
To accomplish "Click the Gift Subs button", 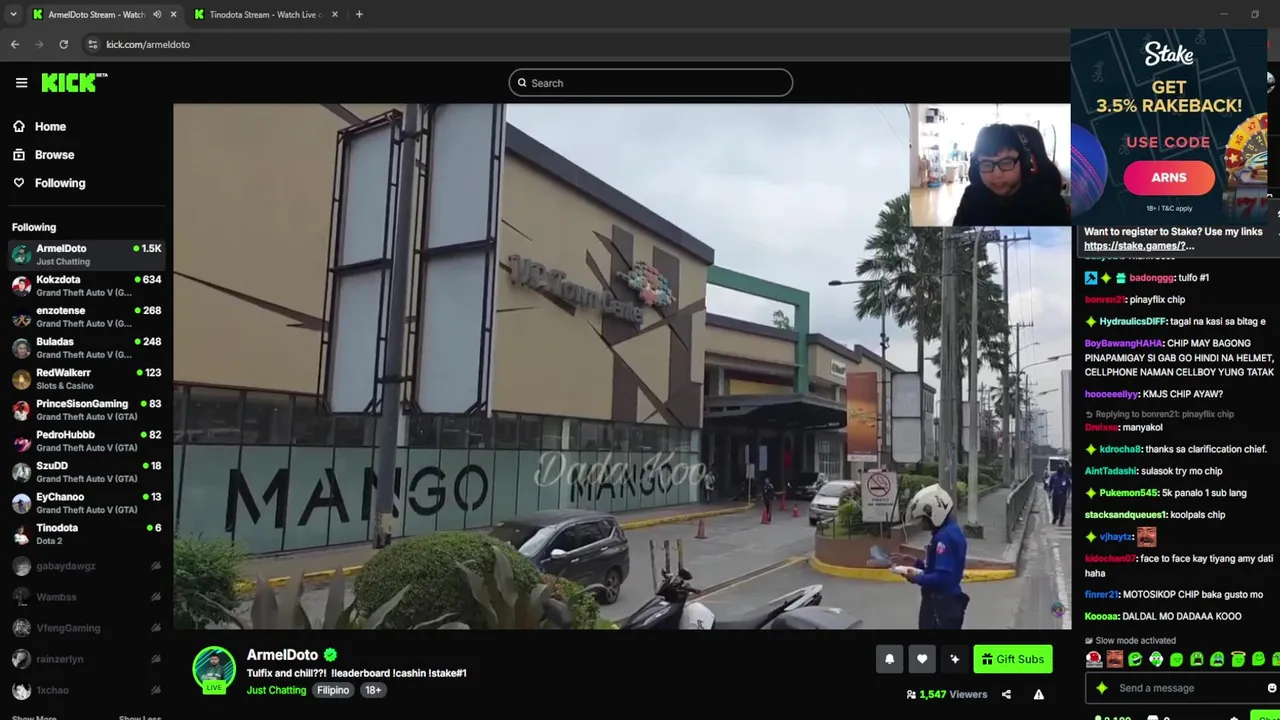I will 1013,659.
